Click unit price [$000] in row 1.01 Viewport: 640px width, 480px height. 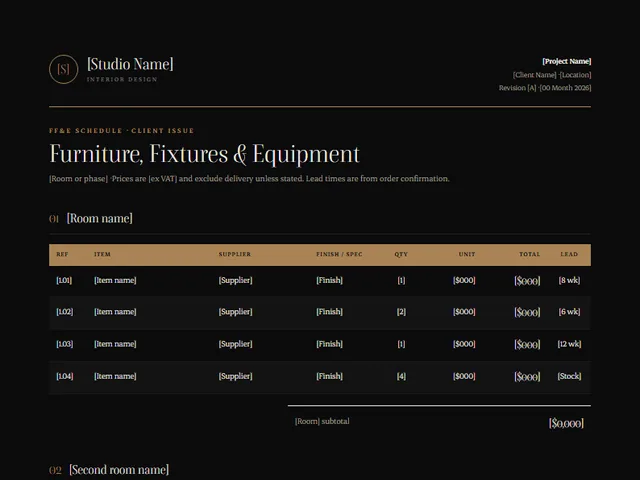[x=464, y=280]
